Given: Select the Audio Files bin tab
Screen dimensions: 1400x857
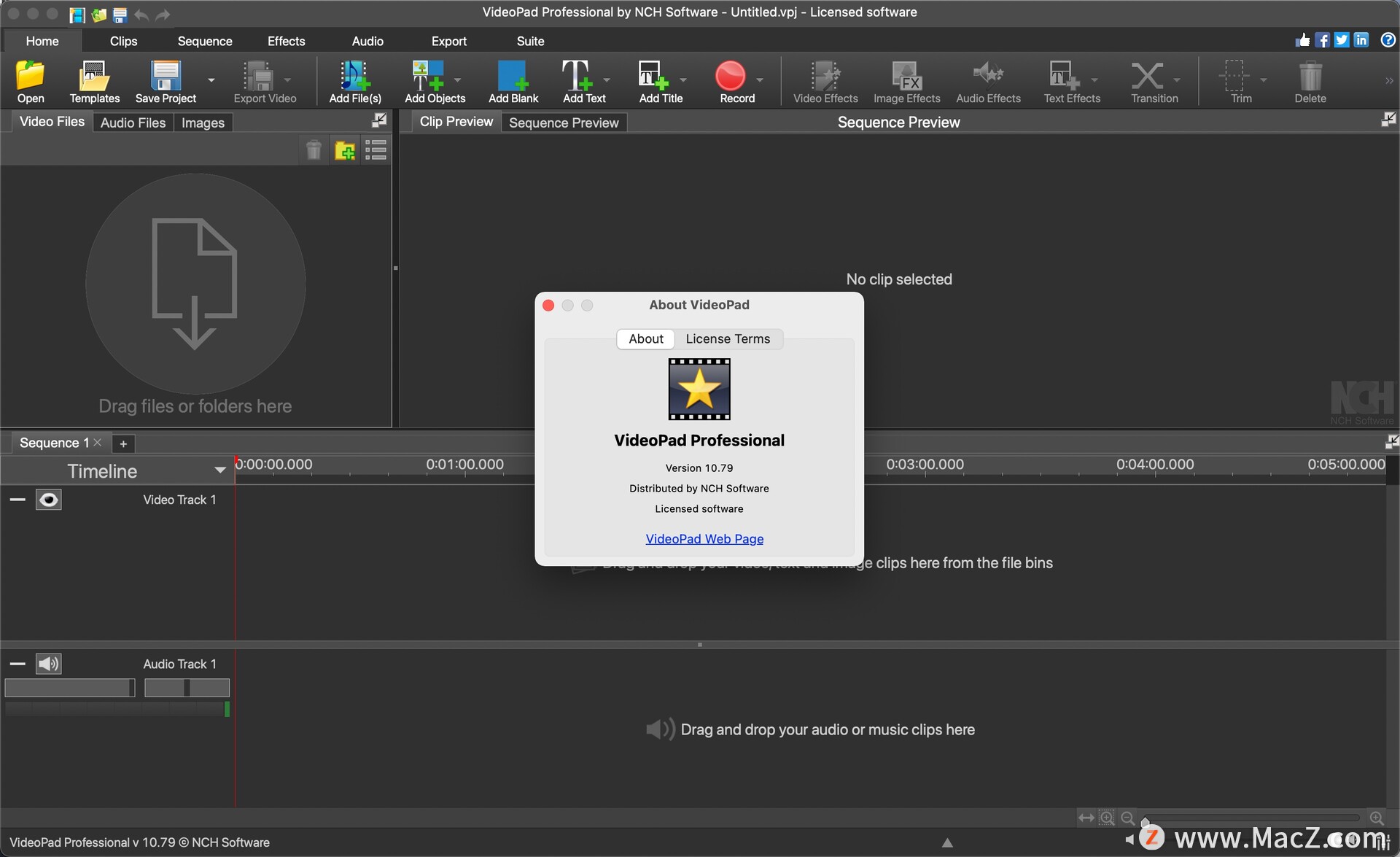Looking at the screenshot, I should coord(133,123).
